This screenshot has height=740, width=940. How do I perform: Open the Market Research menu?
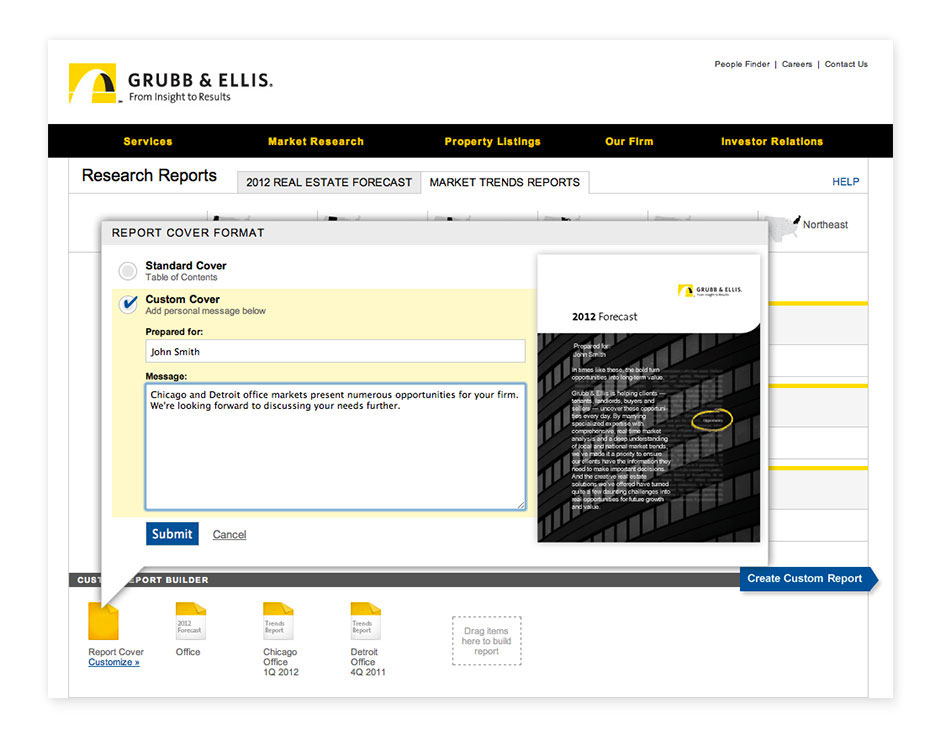tap(315, 142)
